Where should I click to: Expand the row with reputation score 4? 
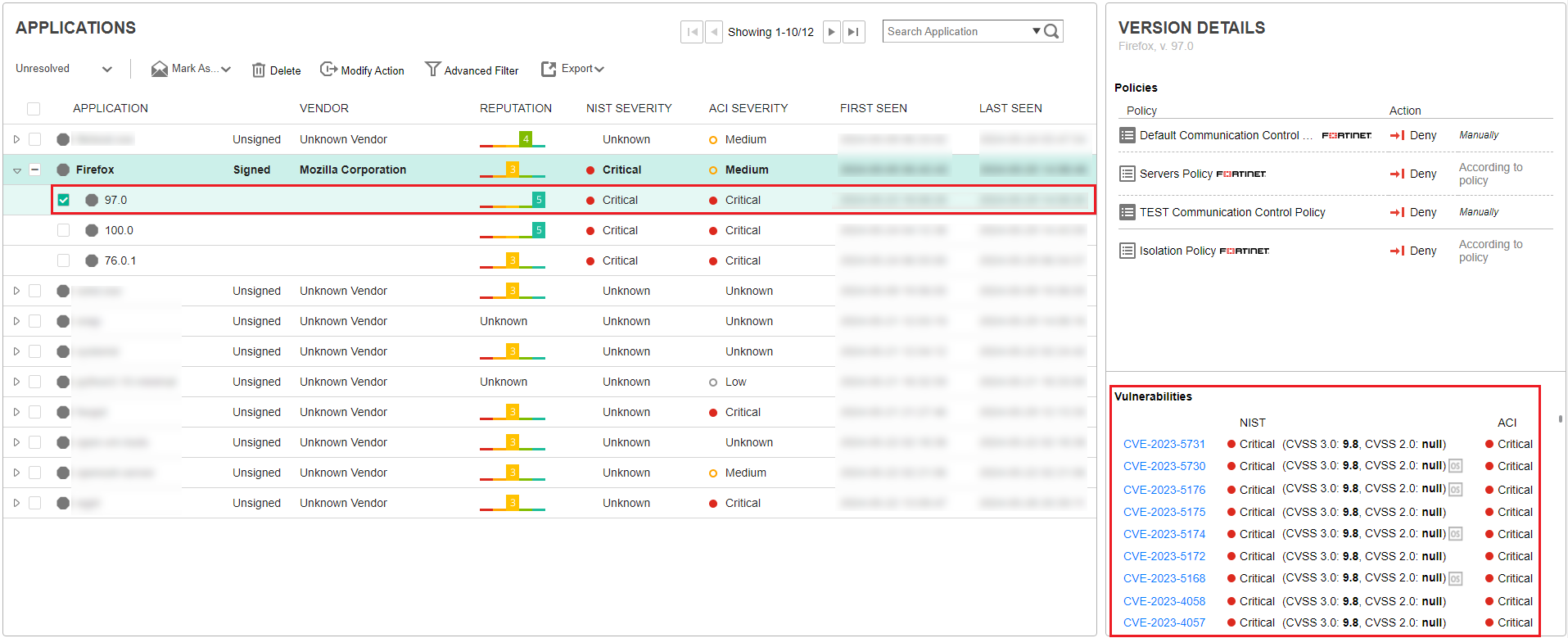16,139
